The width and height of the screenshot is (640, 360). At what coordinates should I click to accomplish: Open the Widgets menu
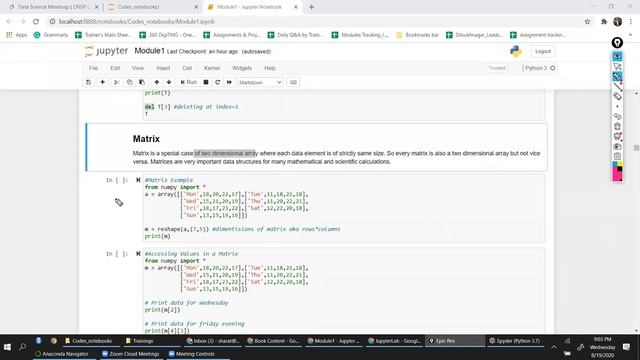pyautogui.click(x=242, y=68)
